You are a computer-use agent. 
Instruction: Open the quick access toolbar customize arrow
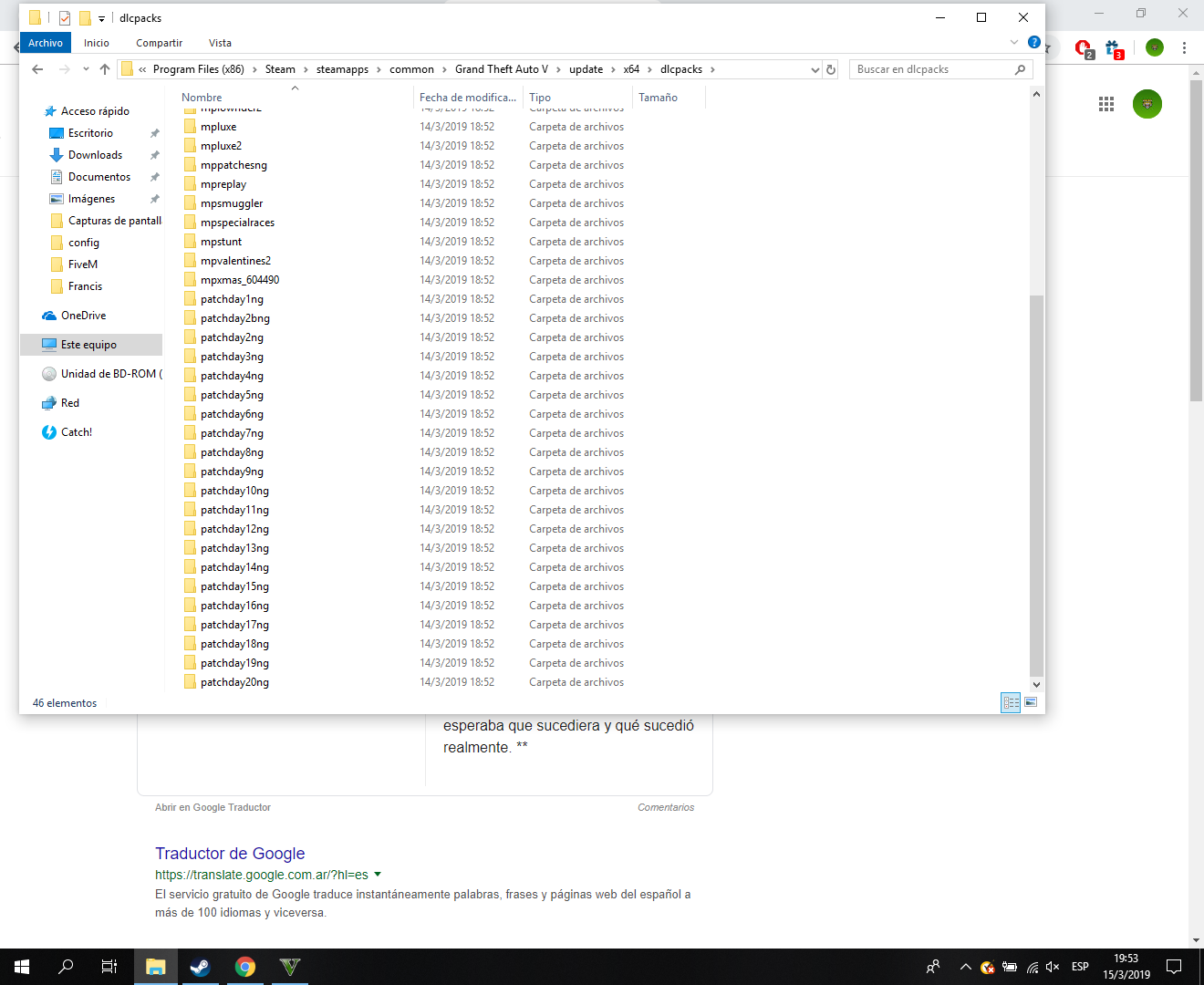(101, 18)
